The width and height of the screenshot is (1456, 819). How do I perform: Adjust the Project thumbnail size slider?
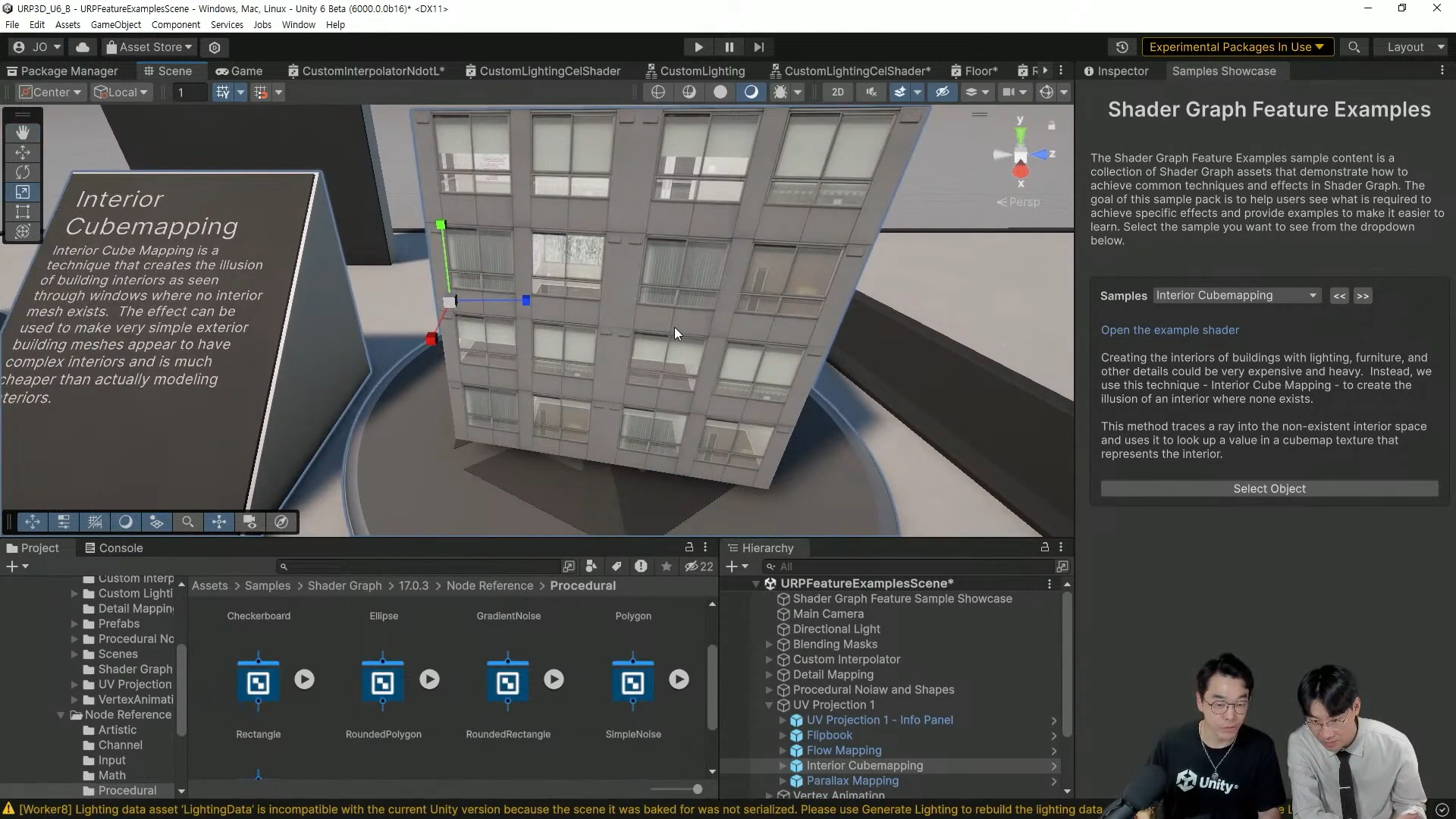[697, 789]
